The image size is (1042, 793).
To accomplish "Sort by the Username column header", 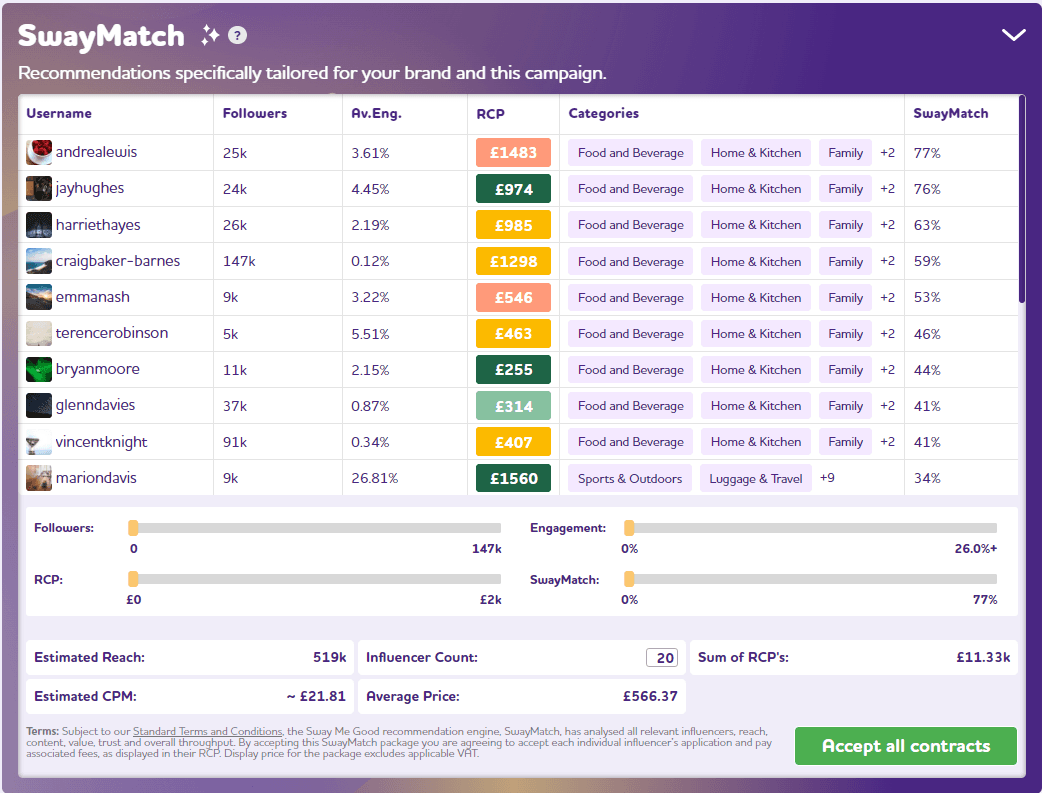I will click(x=59, y=113).
